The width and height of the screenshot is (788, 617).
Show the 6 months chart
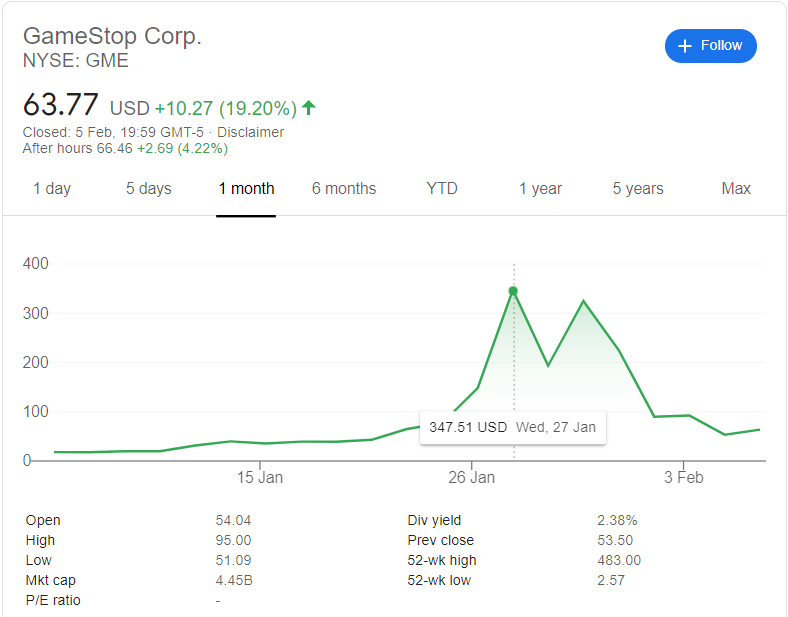click(x=344, y=188)
